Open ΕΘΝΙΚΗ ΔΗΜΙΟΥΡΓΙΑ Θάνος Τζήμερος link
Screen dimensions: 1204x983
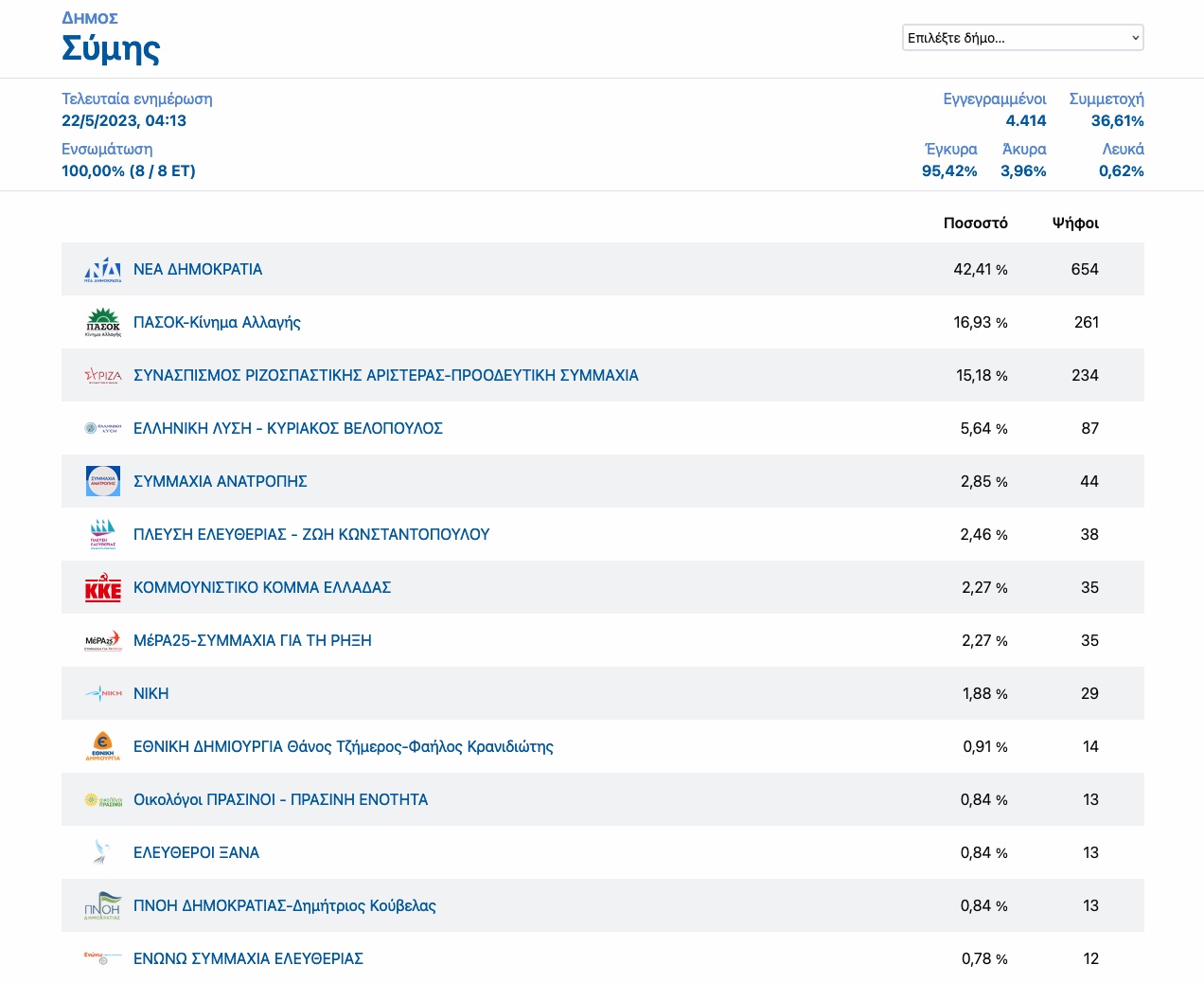344,746
